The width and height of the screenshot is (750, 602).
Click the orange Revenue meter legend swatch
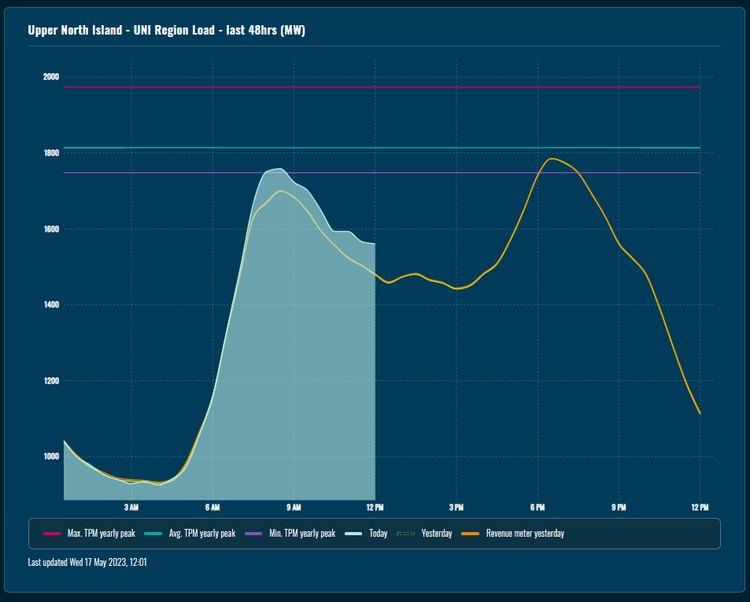[x=470, y=534]
